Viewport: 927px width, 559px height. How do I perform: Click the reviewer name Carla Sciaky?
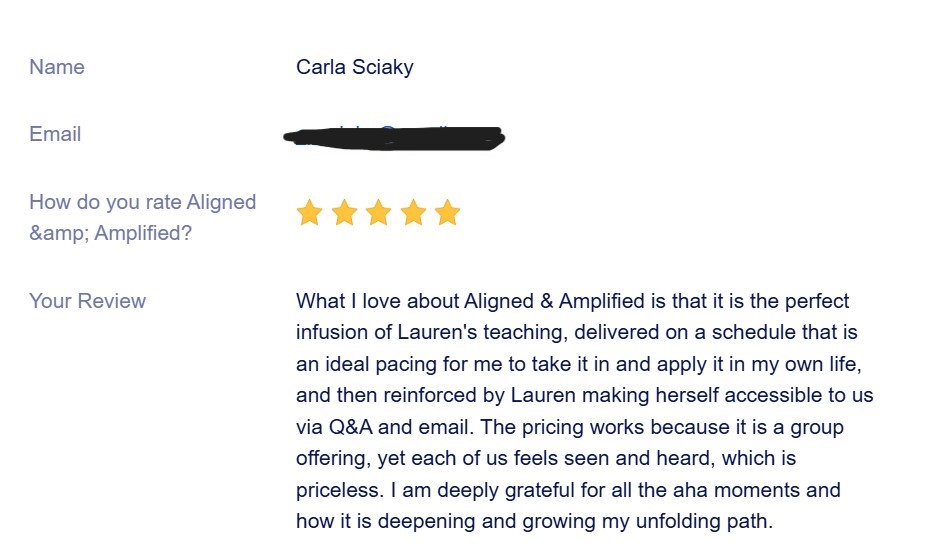[354, 67]
